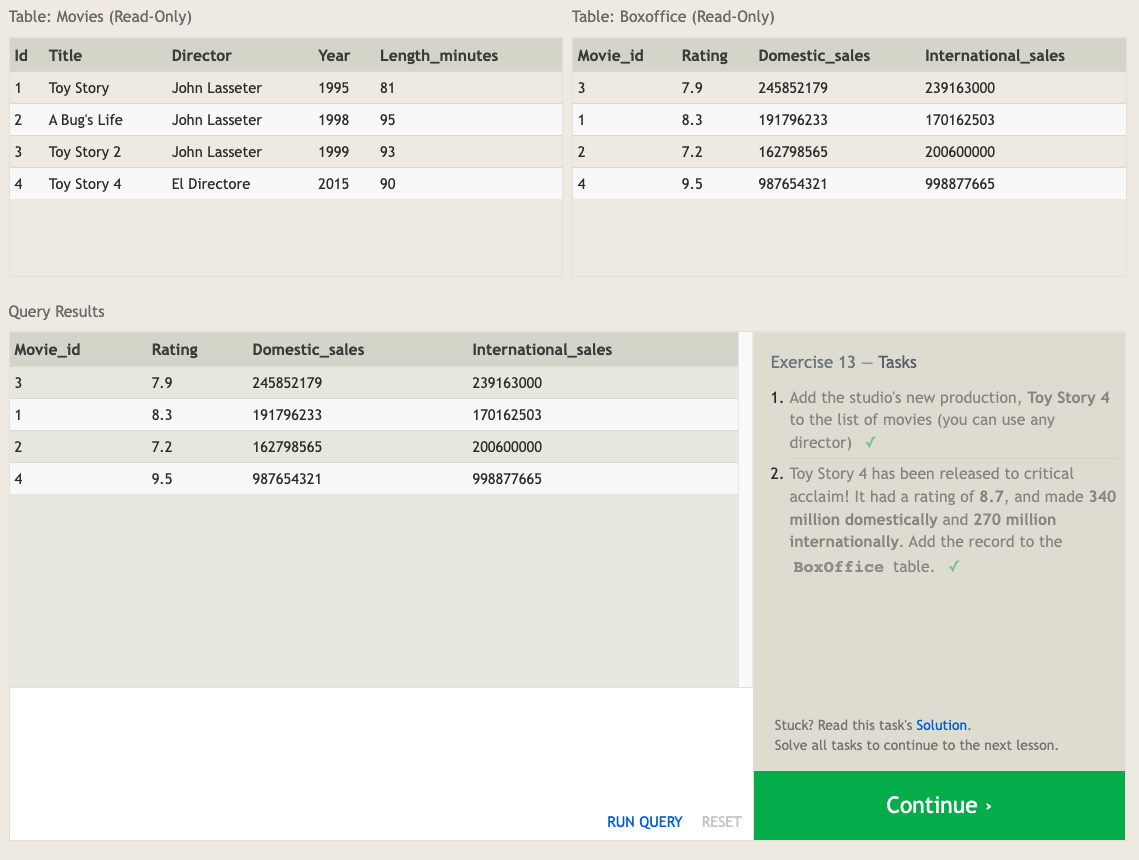Click 245852179 in the Boxoffice table
This screenshot has width=1139, height=860.
tap(793, 88)
